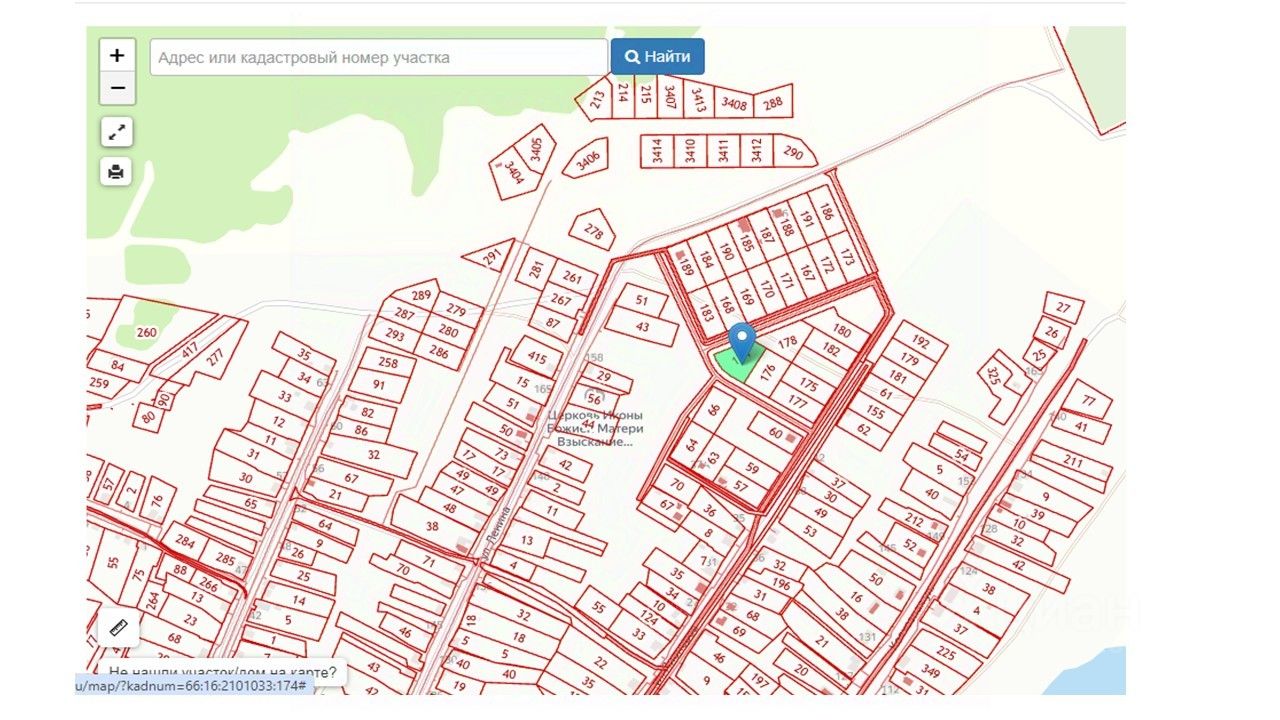
Task: Click parcel number 278
Action: pos(594,233)
